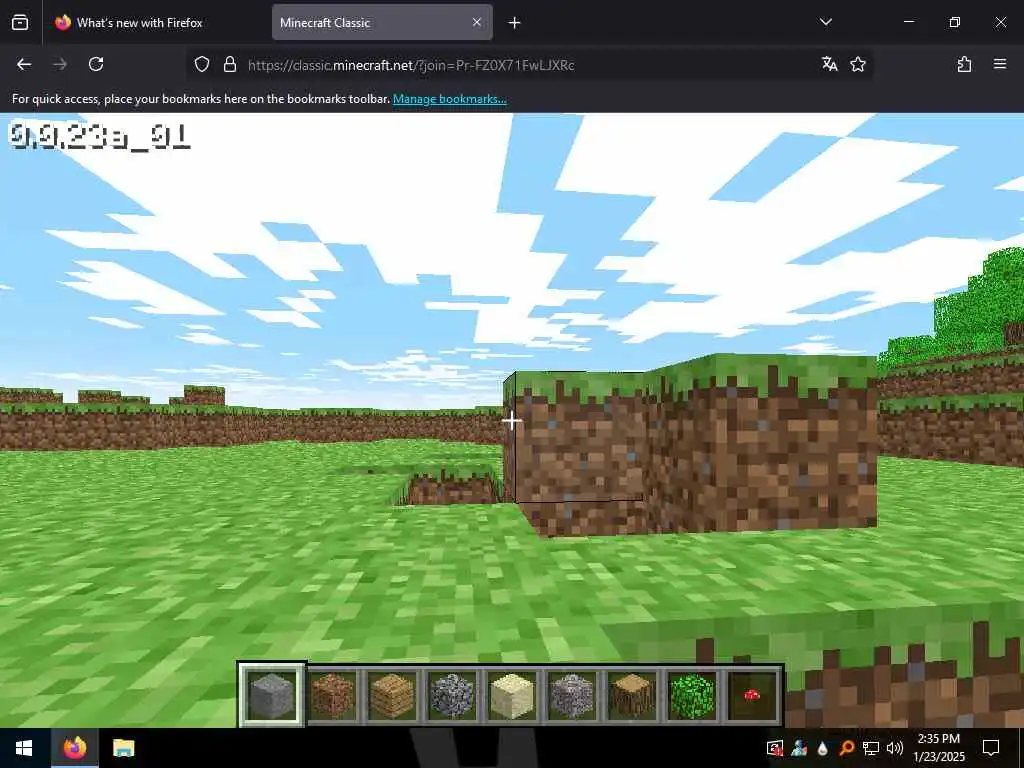Open the notification center icon
This screenshot has height=768, width=1024.
point(991,748)
